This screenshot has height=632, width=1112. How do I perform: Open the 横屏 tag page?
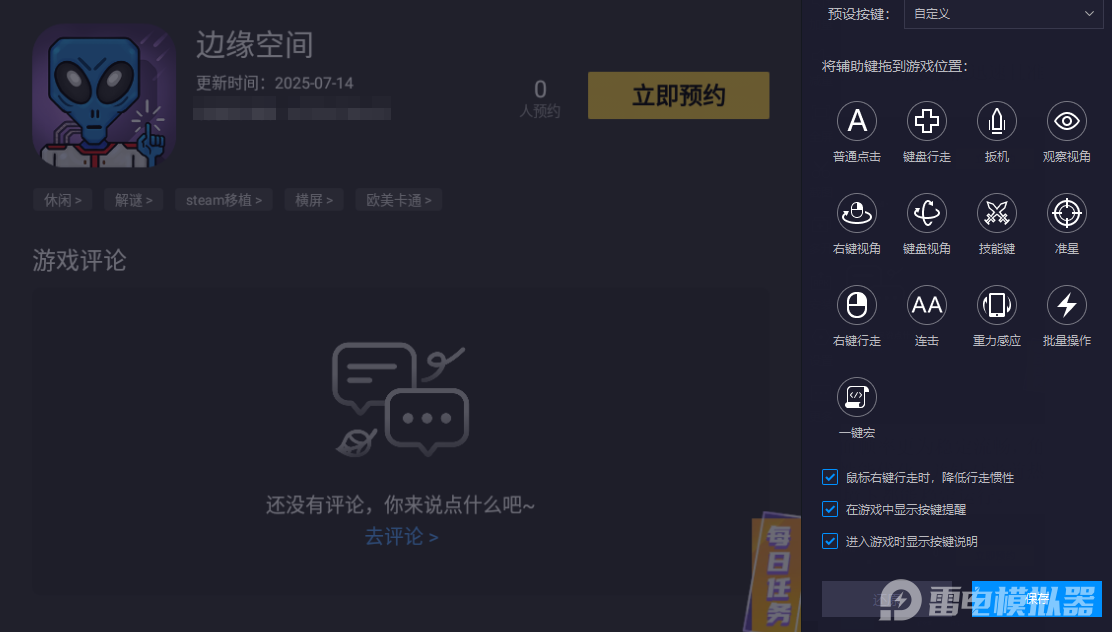(x=313, y=199)
